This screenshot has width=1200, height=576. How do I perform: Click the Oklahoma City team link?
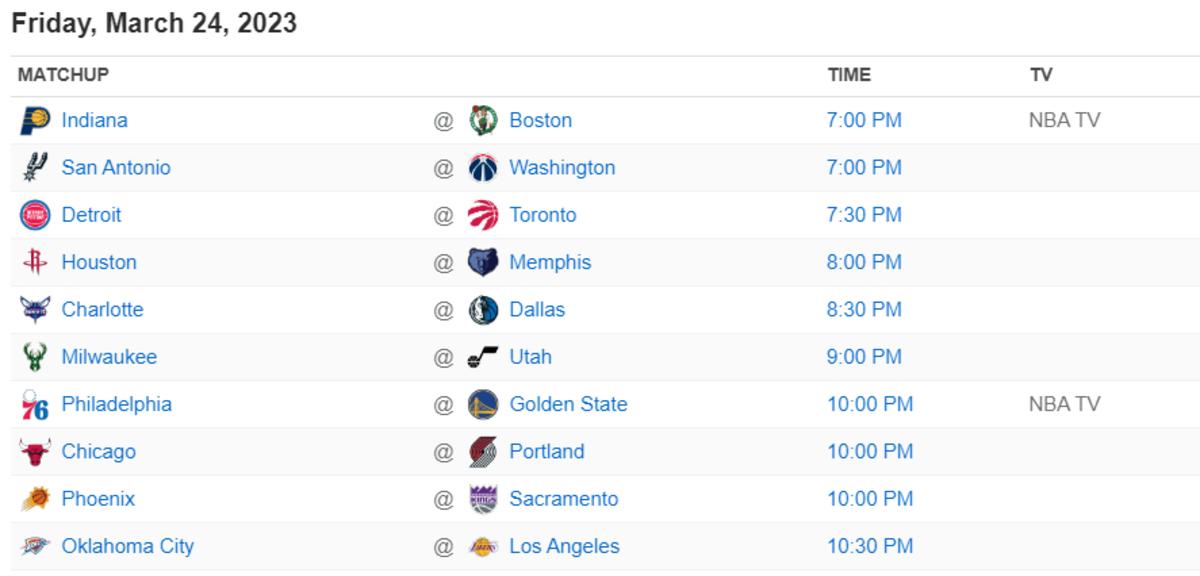[x=128, y=546]
